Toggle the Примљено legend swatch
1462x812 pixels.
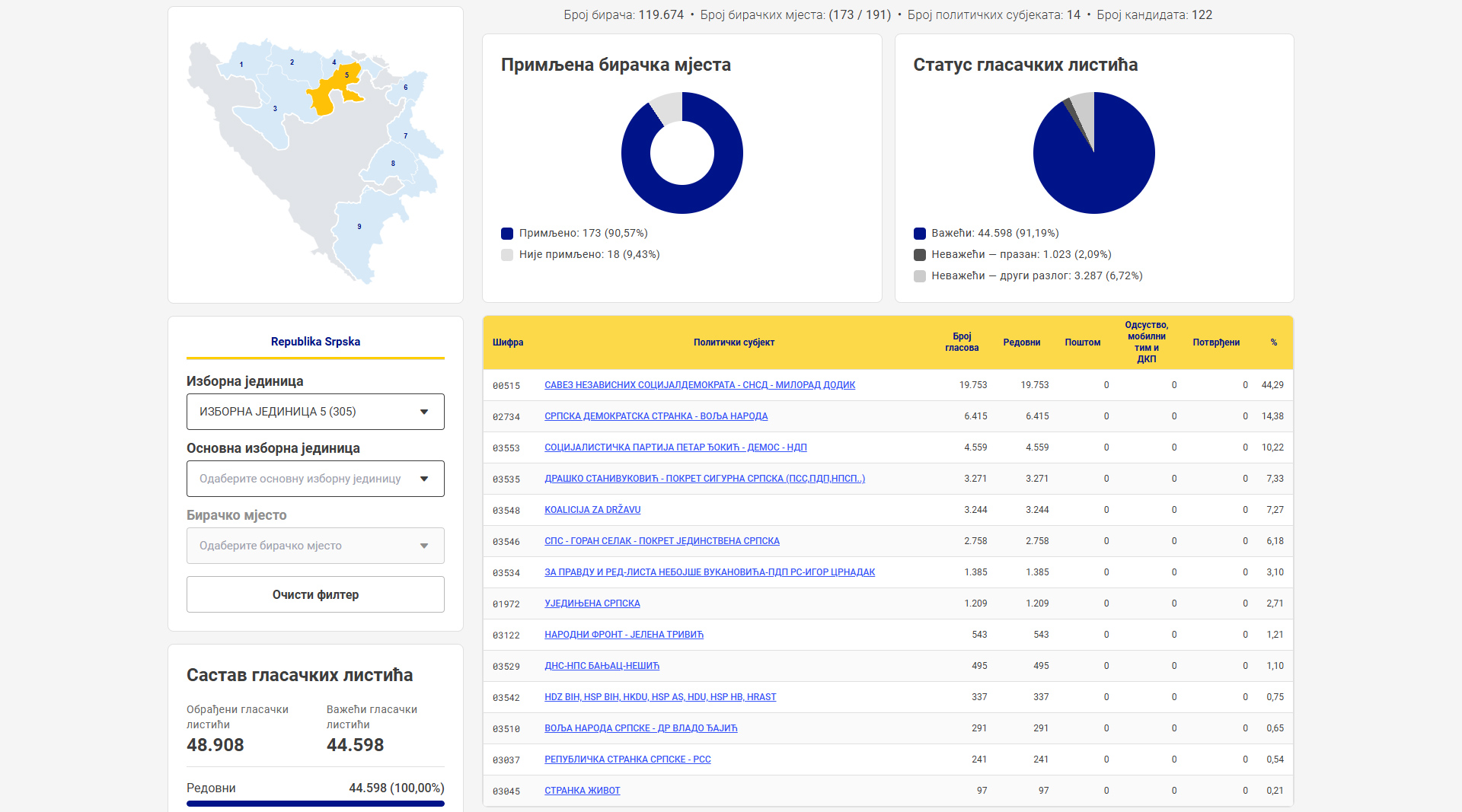tap(507, 234)
